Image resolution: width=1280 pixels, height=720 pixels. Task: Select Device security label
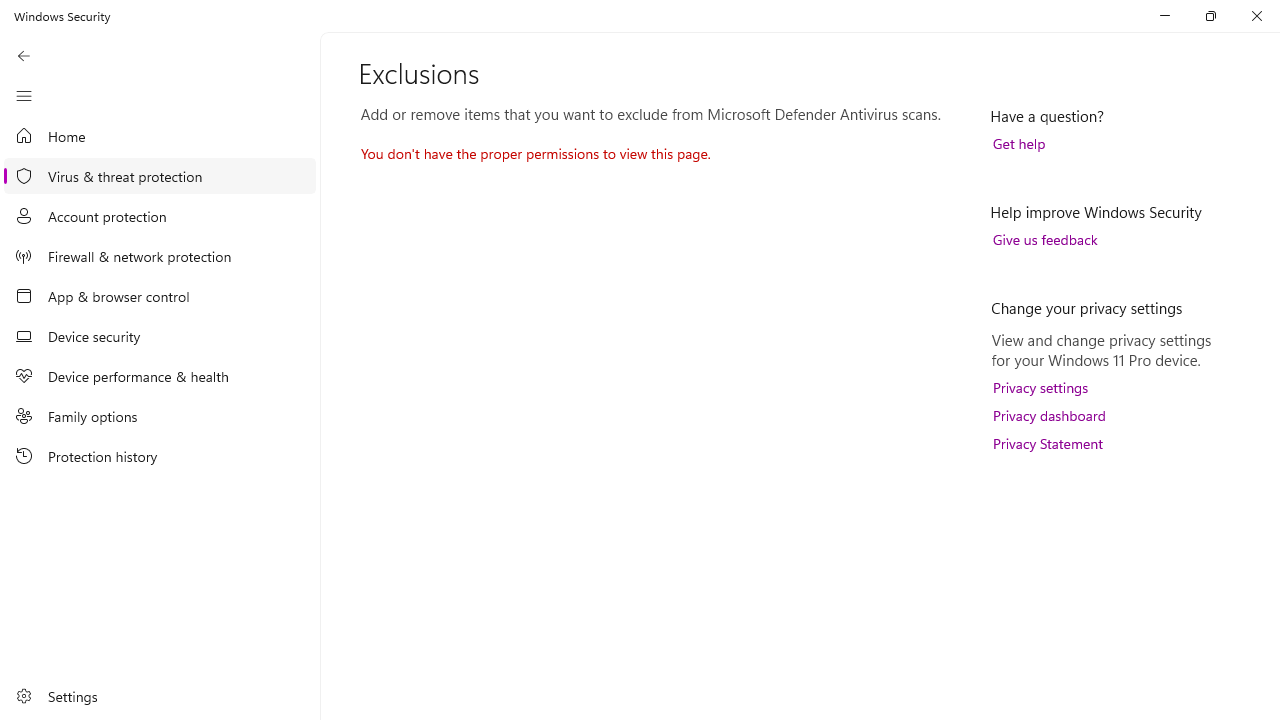coord(94,337)
